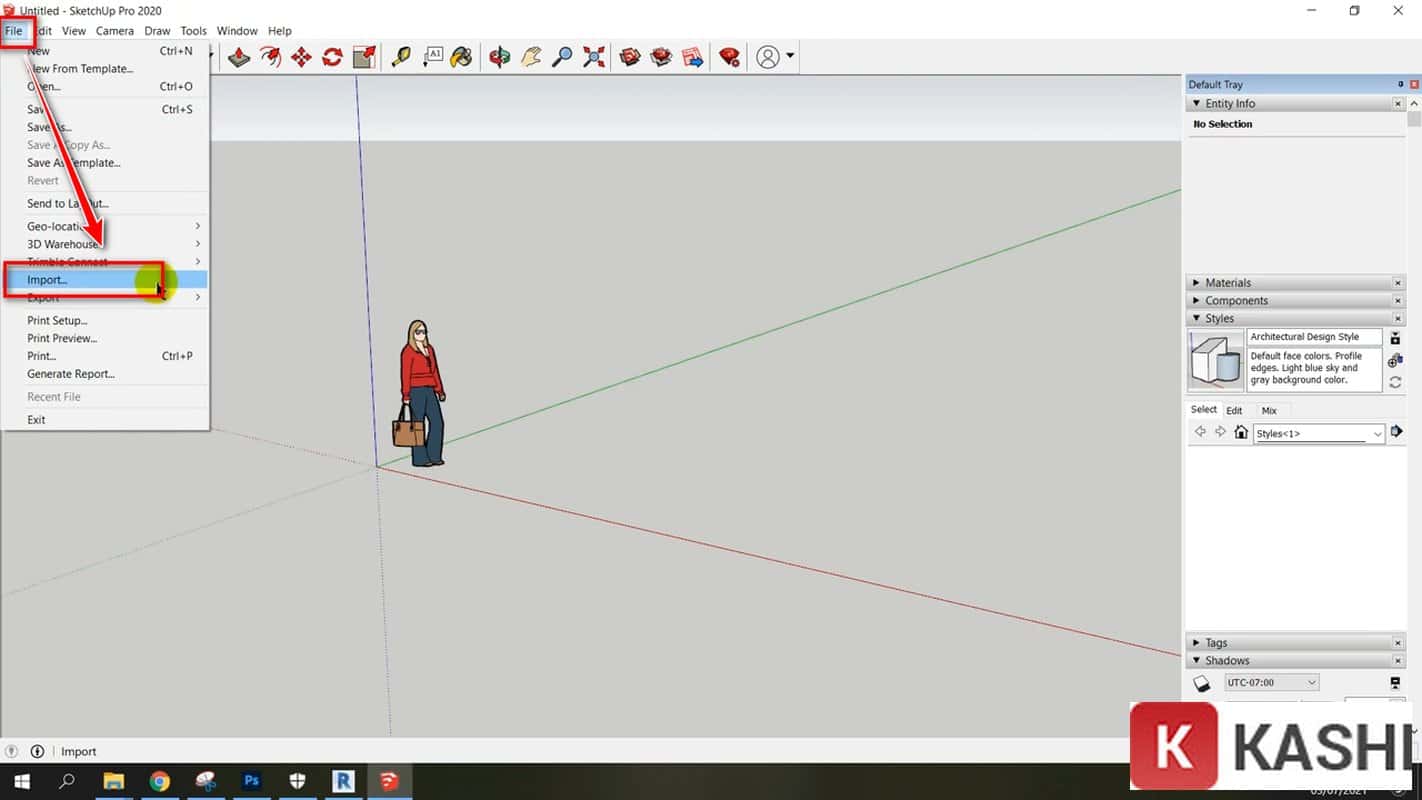Toggle the shadows display icon in Shadows panel
1422x800 pixels.
[x=1201, y=683]
